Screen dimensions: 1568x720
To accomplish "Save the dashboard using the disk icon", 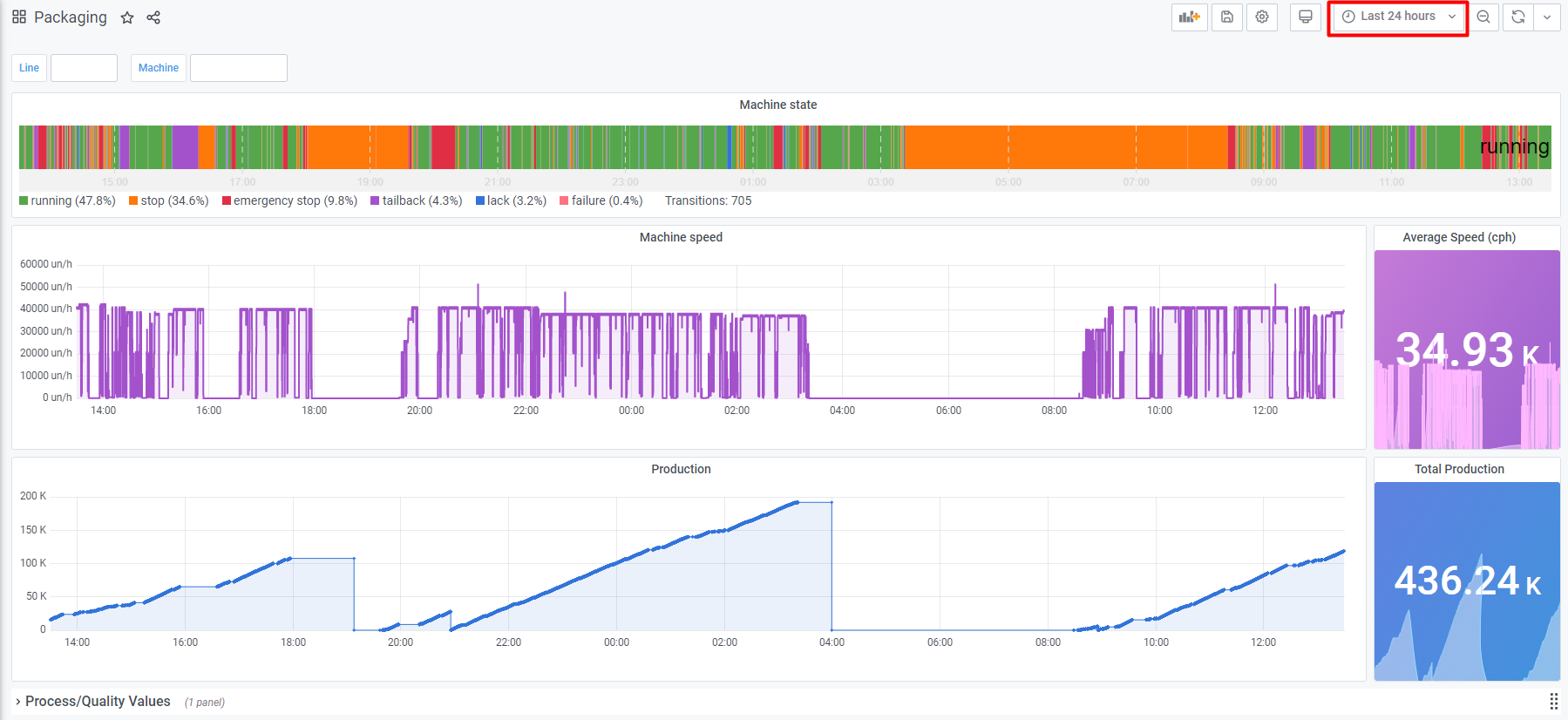I will [1226, 17].
